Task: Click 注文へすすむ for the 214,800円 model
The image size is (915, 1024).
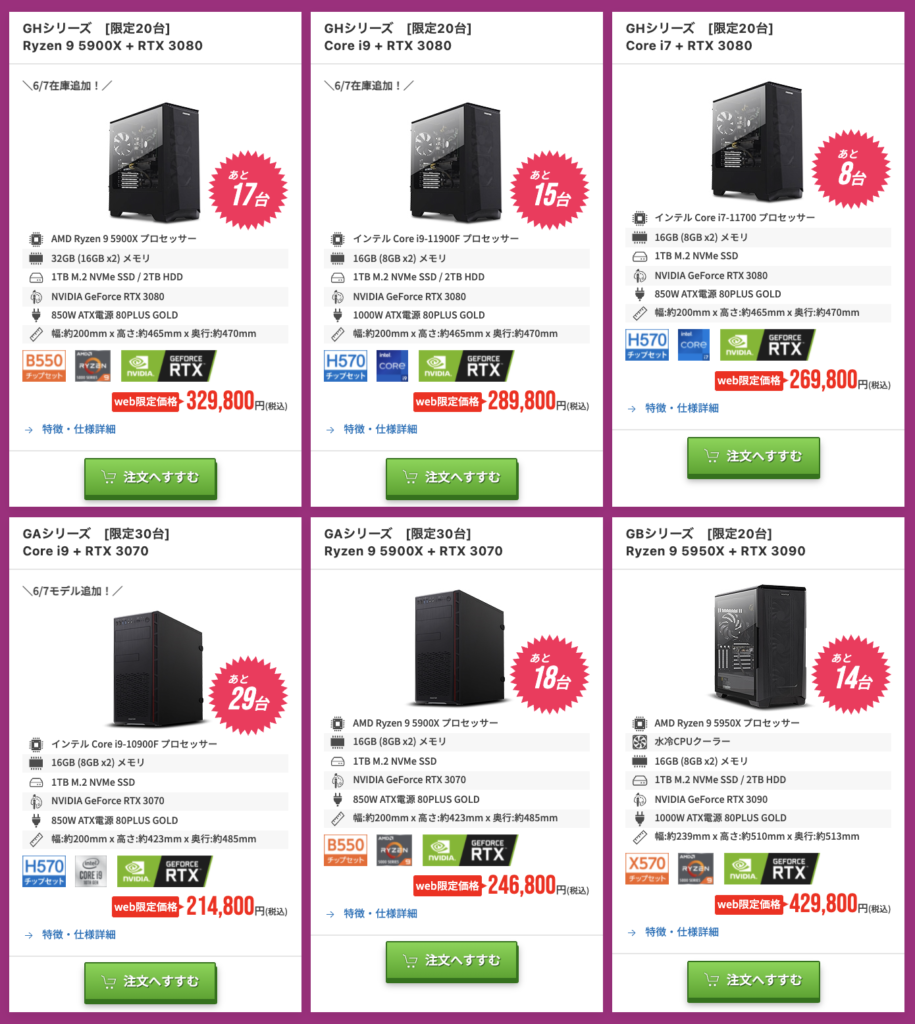Action: pos(150,982)
